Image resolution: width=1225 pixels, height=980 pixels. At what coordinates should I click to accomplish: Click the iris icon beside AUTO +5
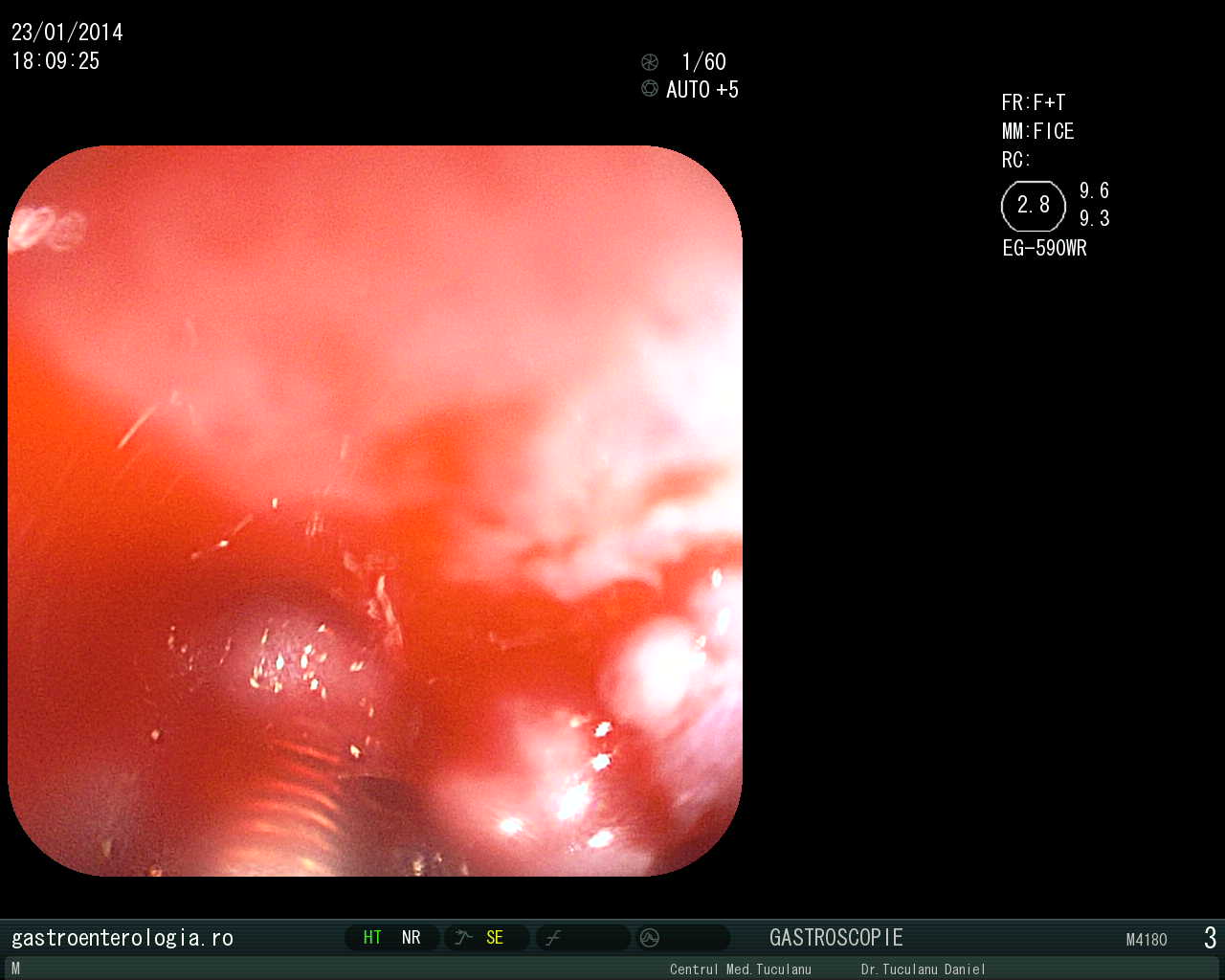[650, 88]
